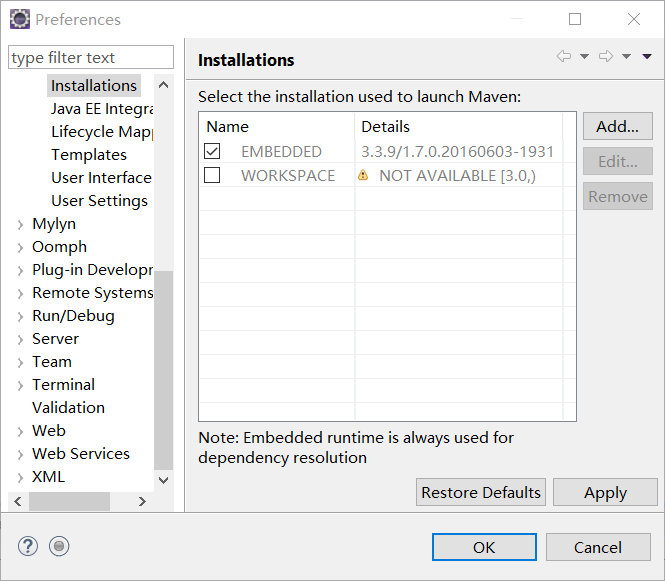Expand the Mylyn tree node
Screen dimensions: 665x581
20,225
